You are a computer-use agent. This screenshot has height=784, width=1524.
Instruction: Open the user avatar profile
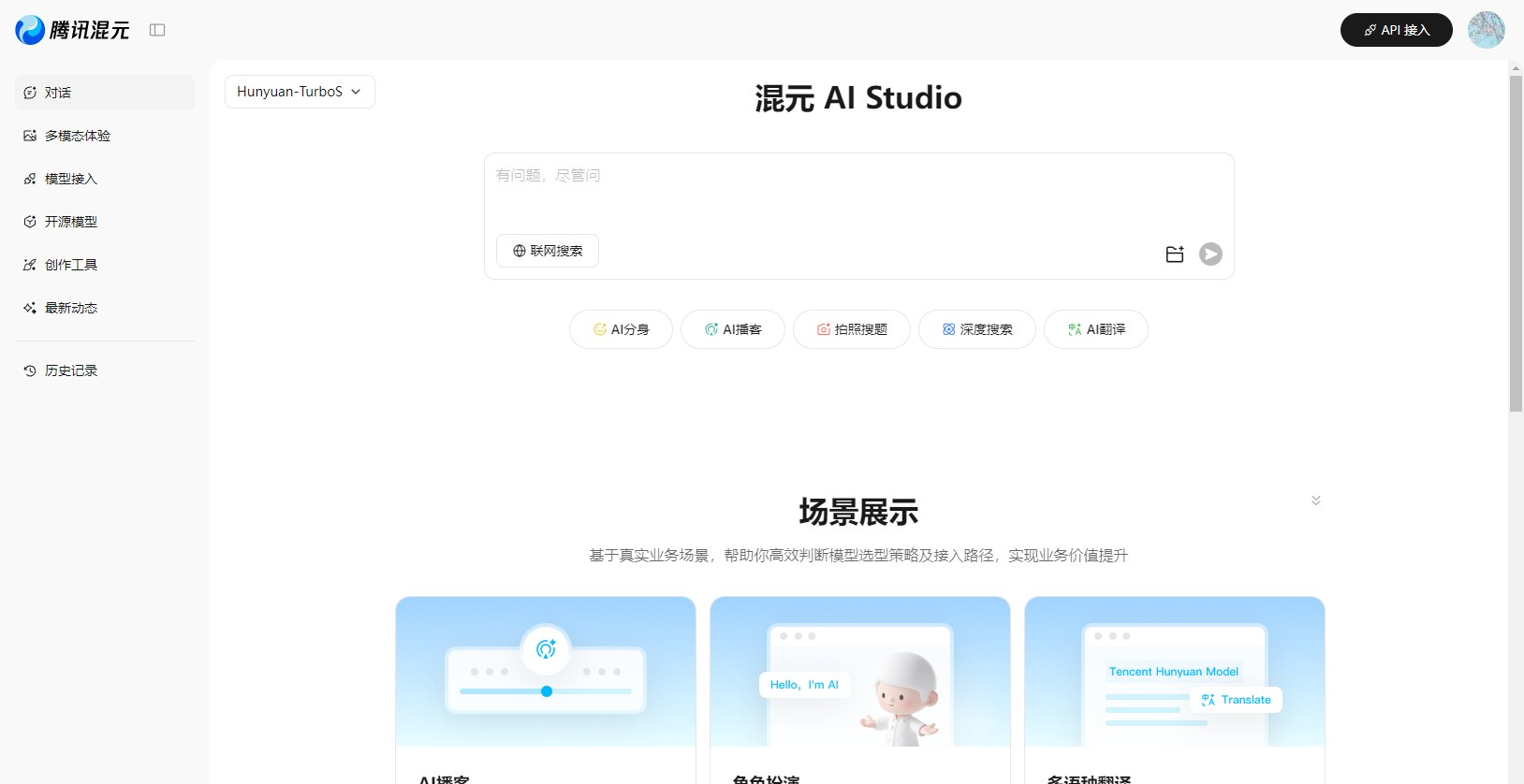click(x=1487, y=30)
